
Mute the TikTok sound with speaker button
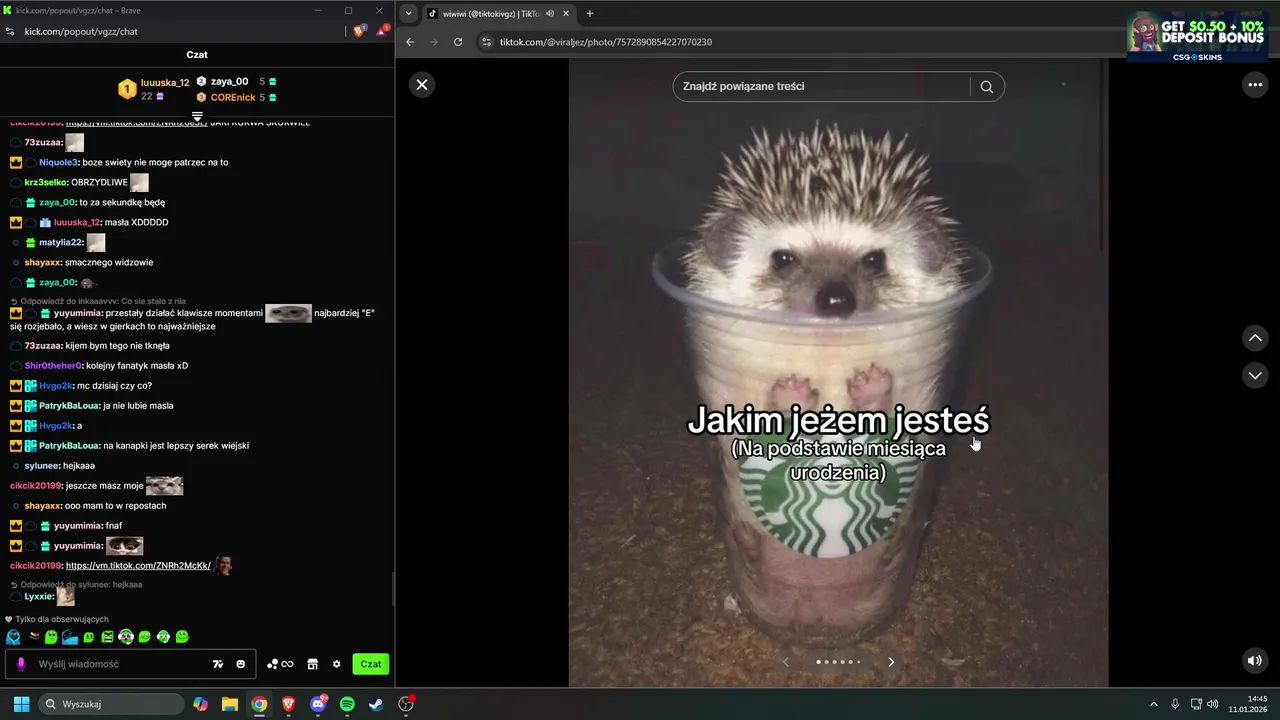tap(1254, 661)
